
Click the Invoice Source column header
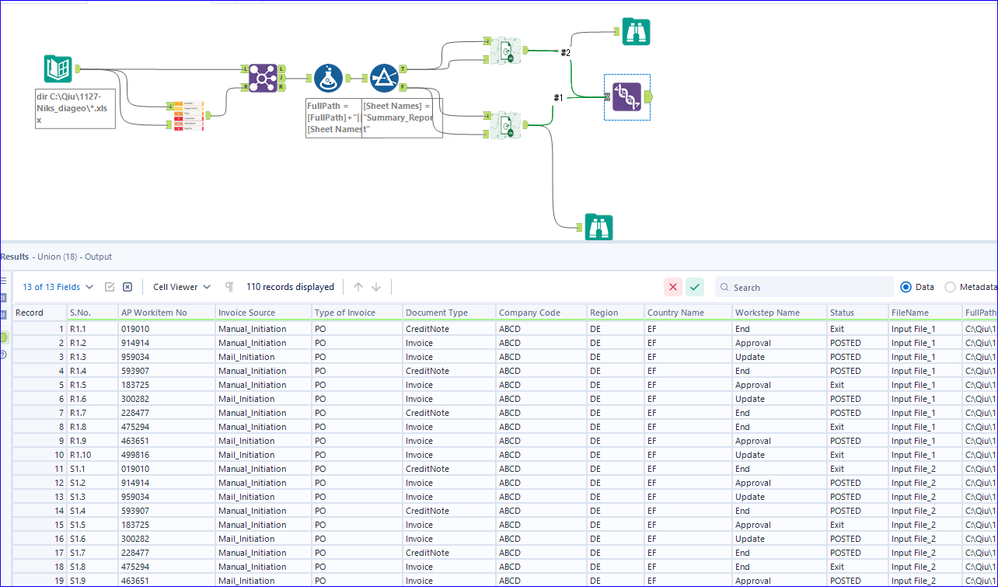[x=247, y=313]
